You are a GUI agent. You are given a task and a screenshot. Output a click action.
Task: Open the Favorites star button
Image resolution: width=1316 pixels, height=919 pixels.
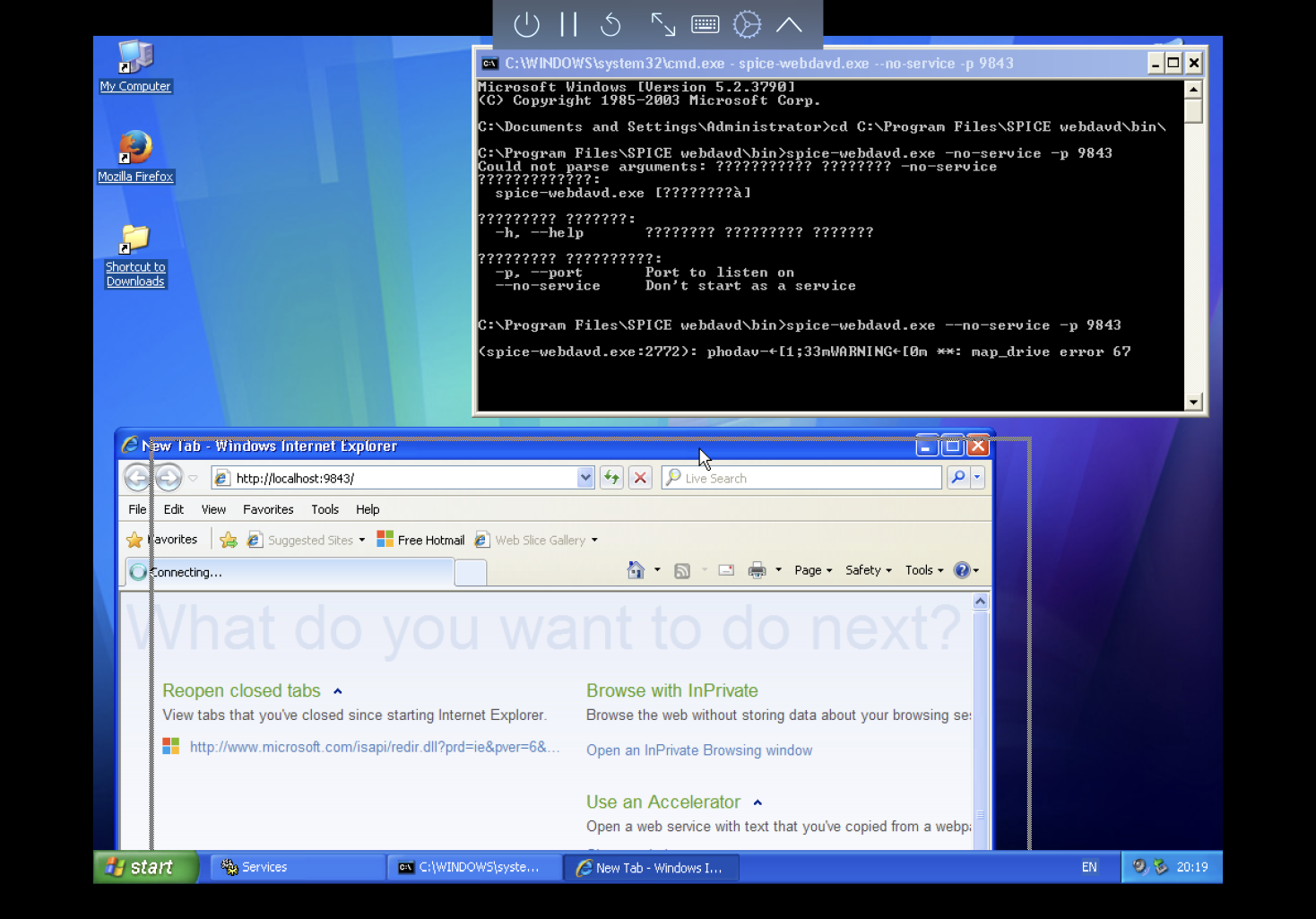[161, 540]
